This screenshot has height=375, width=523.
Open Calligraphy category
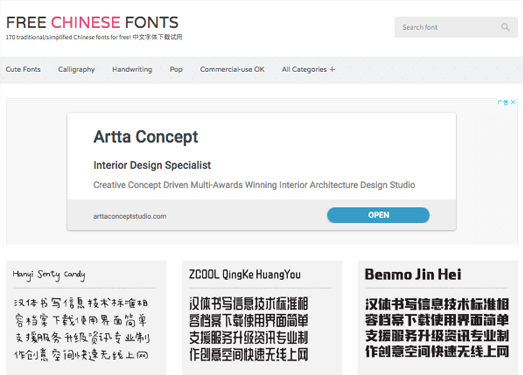[x=76, y=69]
